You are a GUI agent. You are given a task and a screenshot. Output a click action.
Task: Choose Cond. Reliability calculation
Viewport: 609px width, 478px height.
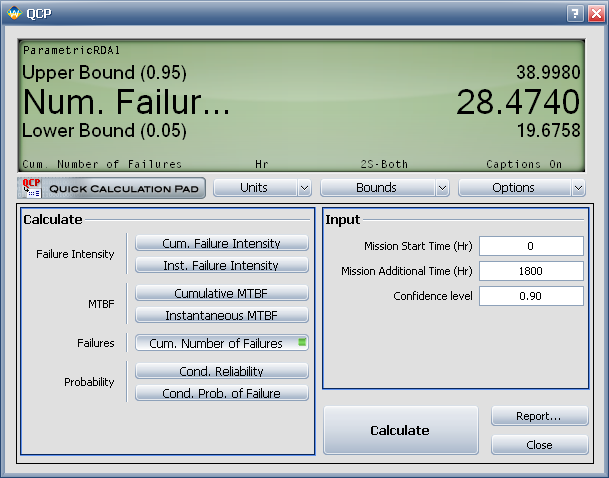coord(221,371)
